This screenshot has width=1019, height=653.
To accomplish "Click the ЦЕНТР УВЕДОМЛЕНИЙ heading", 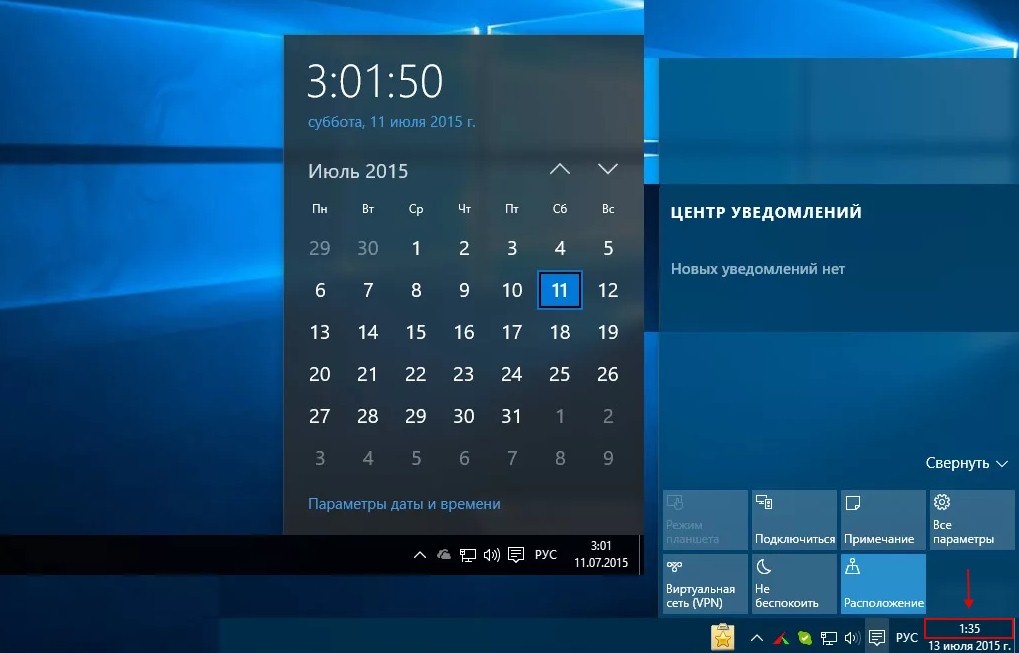I will point(766,212).
